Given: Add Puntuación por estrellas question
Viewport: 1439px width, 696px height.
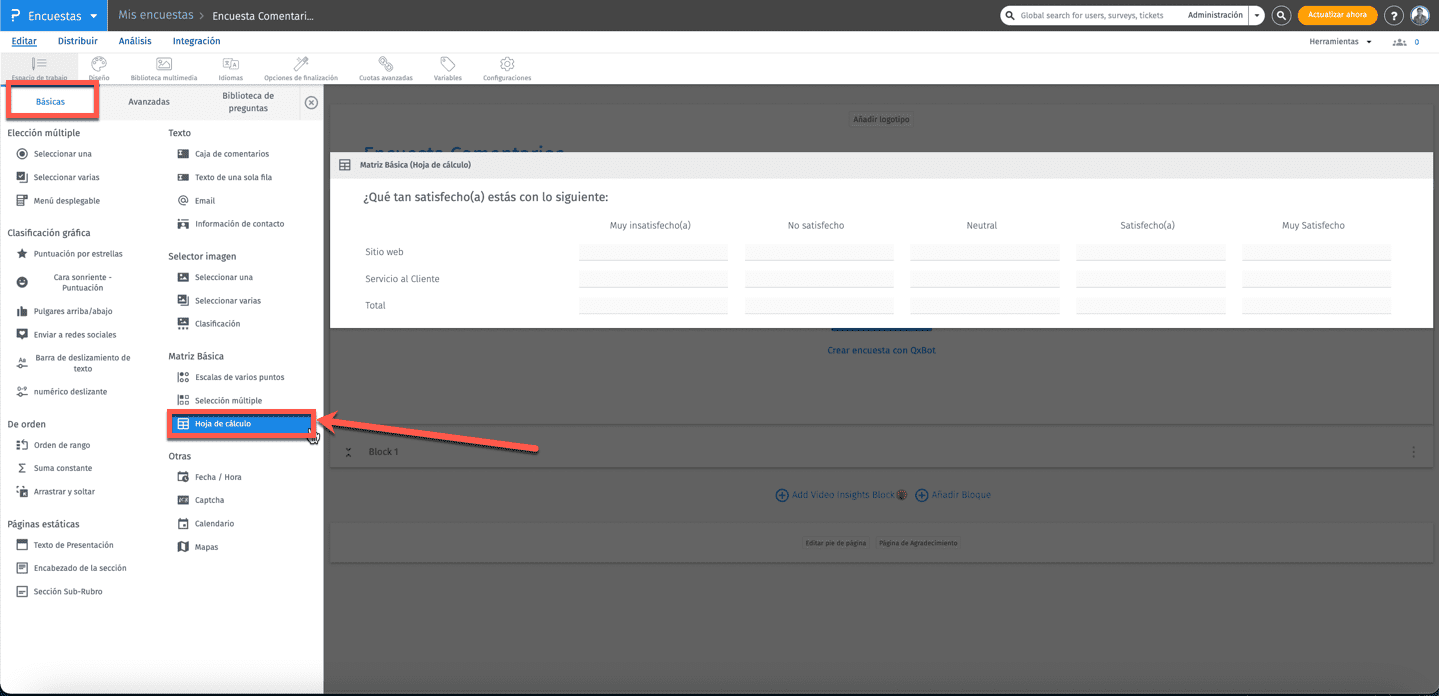Looking at the screenshot, I should click(69, 254).
